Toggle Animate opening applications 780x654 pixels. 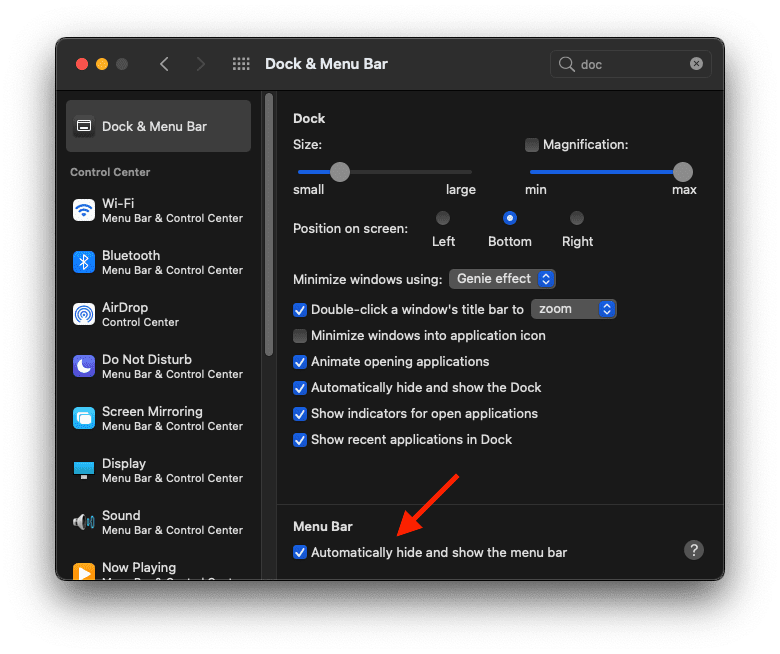299,362
